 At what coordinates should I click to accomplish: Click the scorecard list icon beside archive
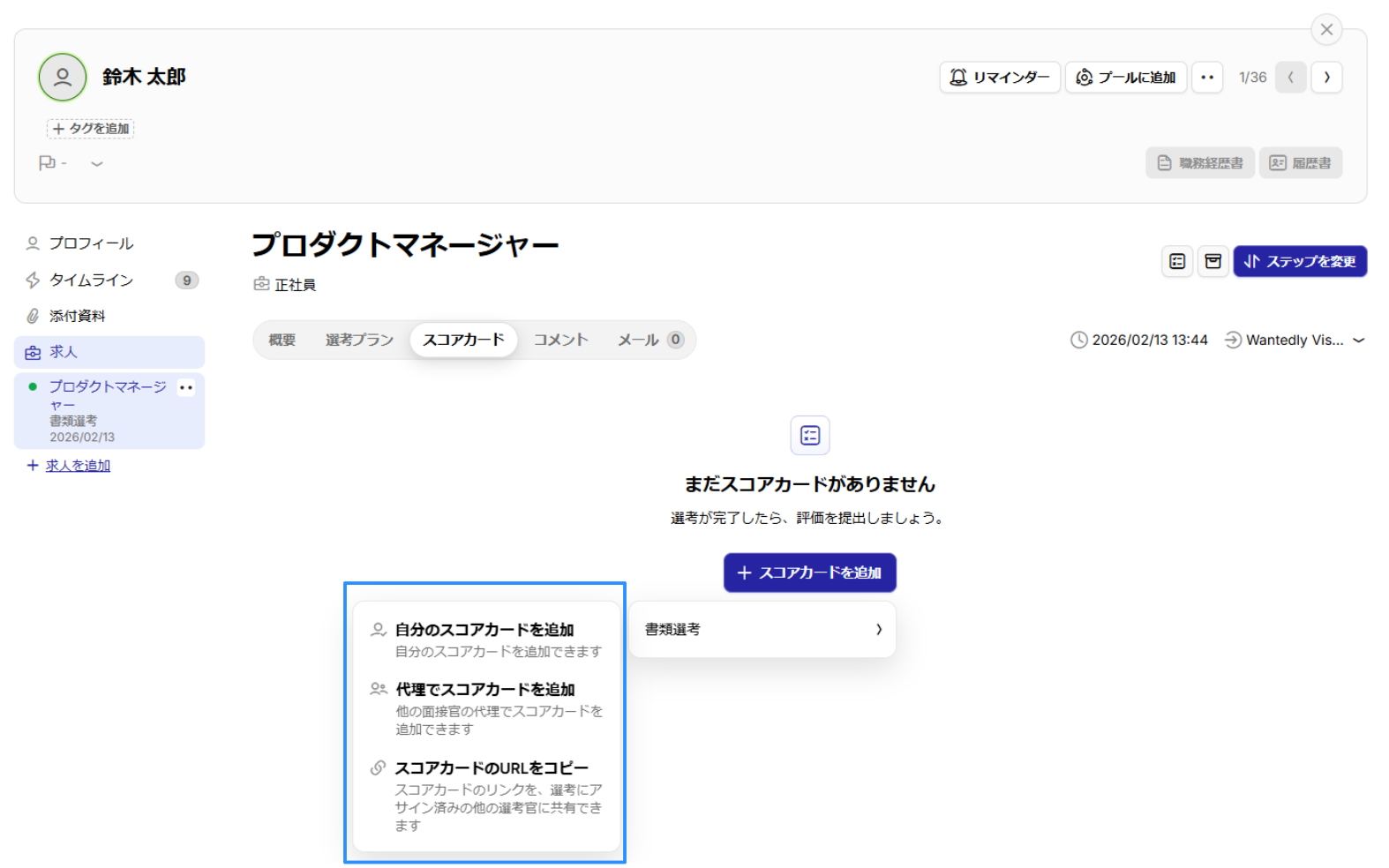pos(1177,261)
